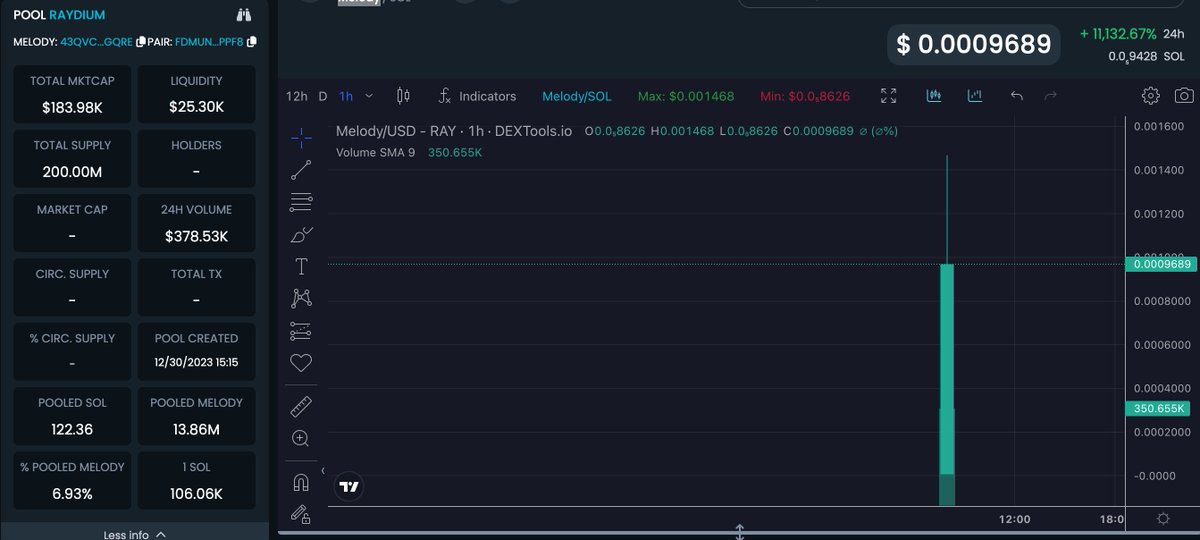Select the D daily timeframe
The image size is (1200, 540).
point(323,96)
